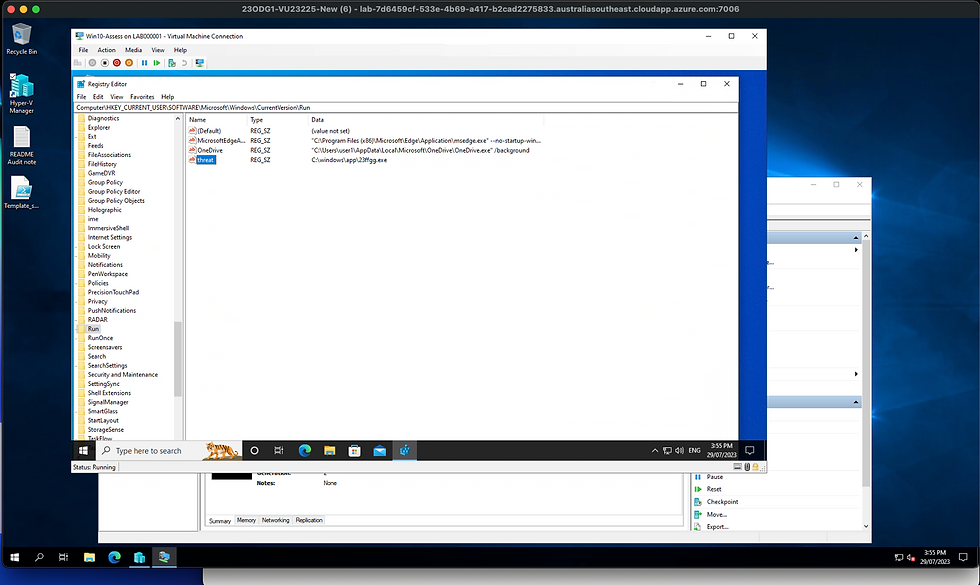Click Reset action in Hyper-V Actions pane
The image size is (980, 585).
(x=714, y=489)
